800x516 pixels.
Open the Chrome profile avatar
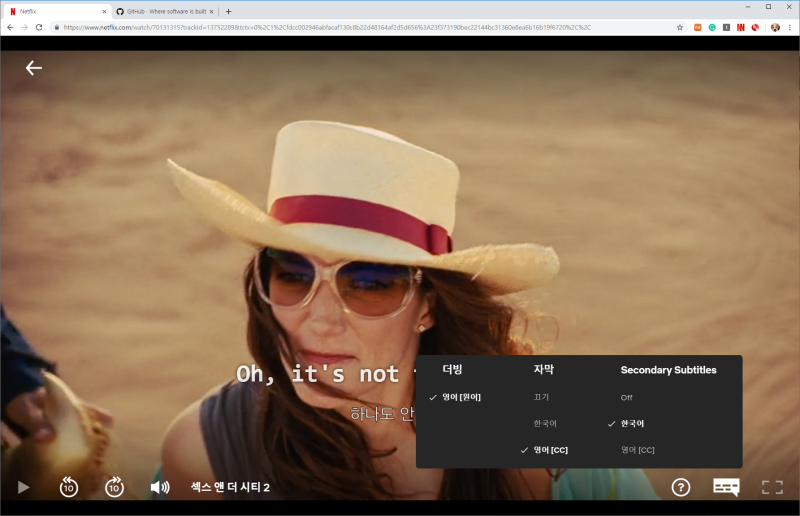coord(775,28)
